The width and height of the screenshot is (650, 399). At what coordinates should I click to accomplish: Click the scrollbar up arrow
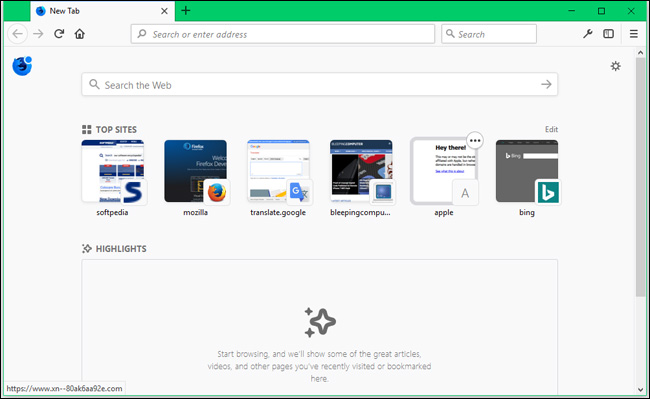pos(641,53)
